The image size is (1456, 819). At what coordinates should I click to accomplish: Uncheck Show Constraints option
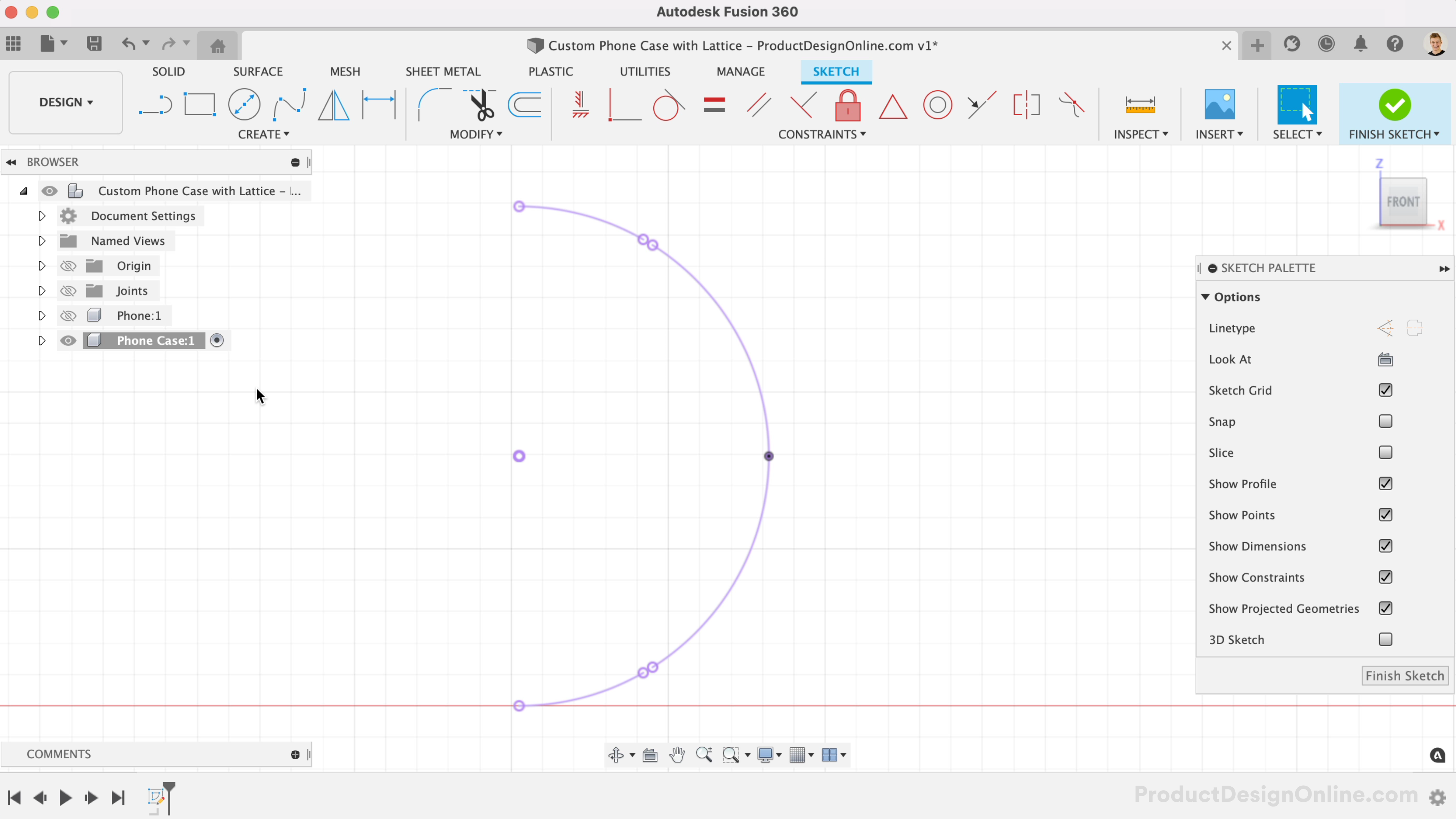click(x=1385, y=577)
